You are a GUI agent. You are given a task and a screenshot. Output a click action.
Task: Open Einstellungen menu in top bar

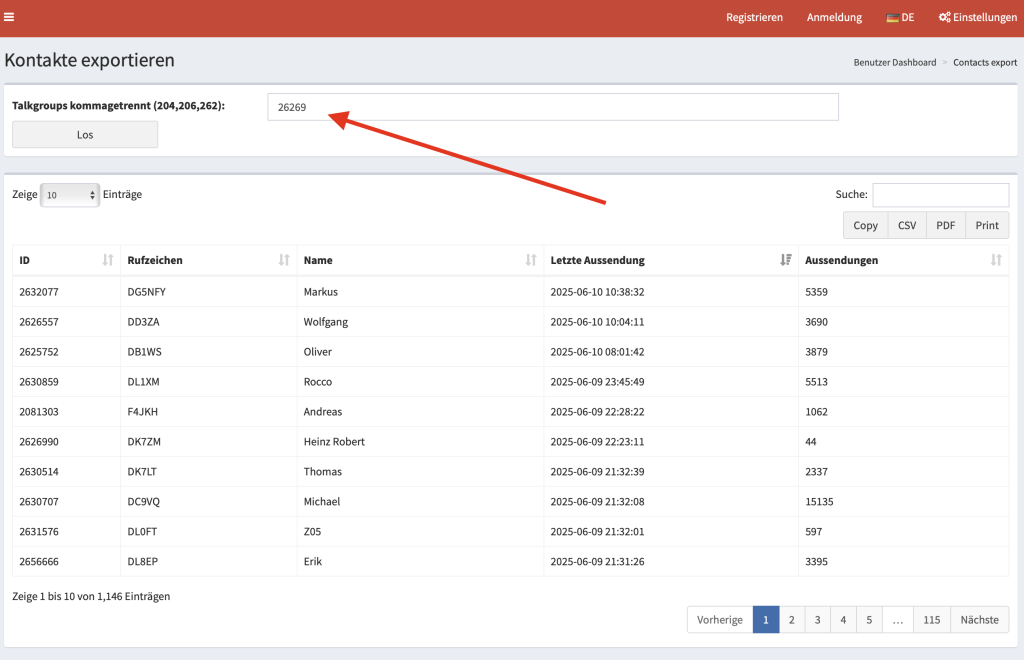click(978, 18)
